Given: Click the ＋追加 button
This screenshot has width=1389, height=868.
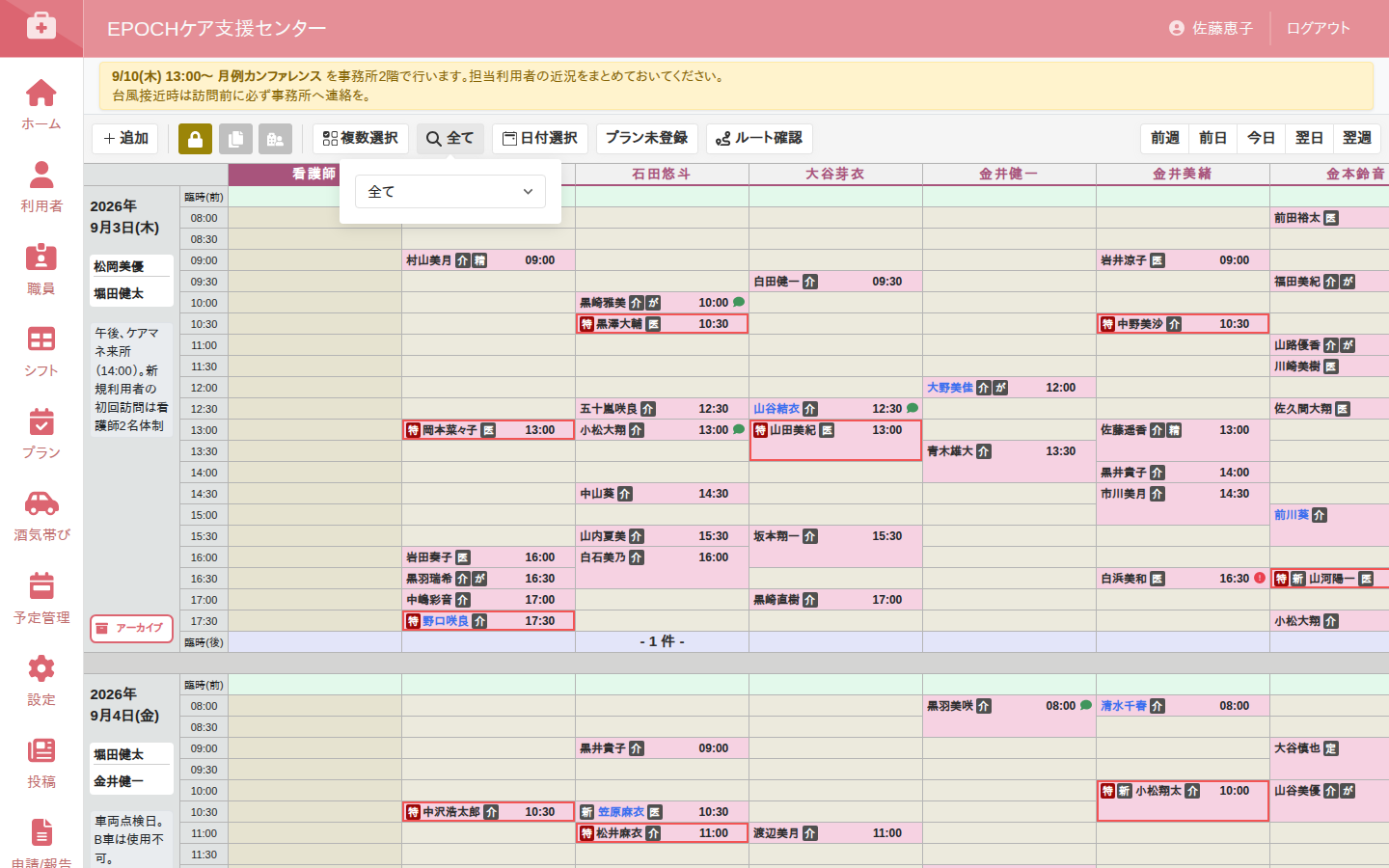Looking at the screenshot, I should point(125,139).
